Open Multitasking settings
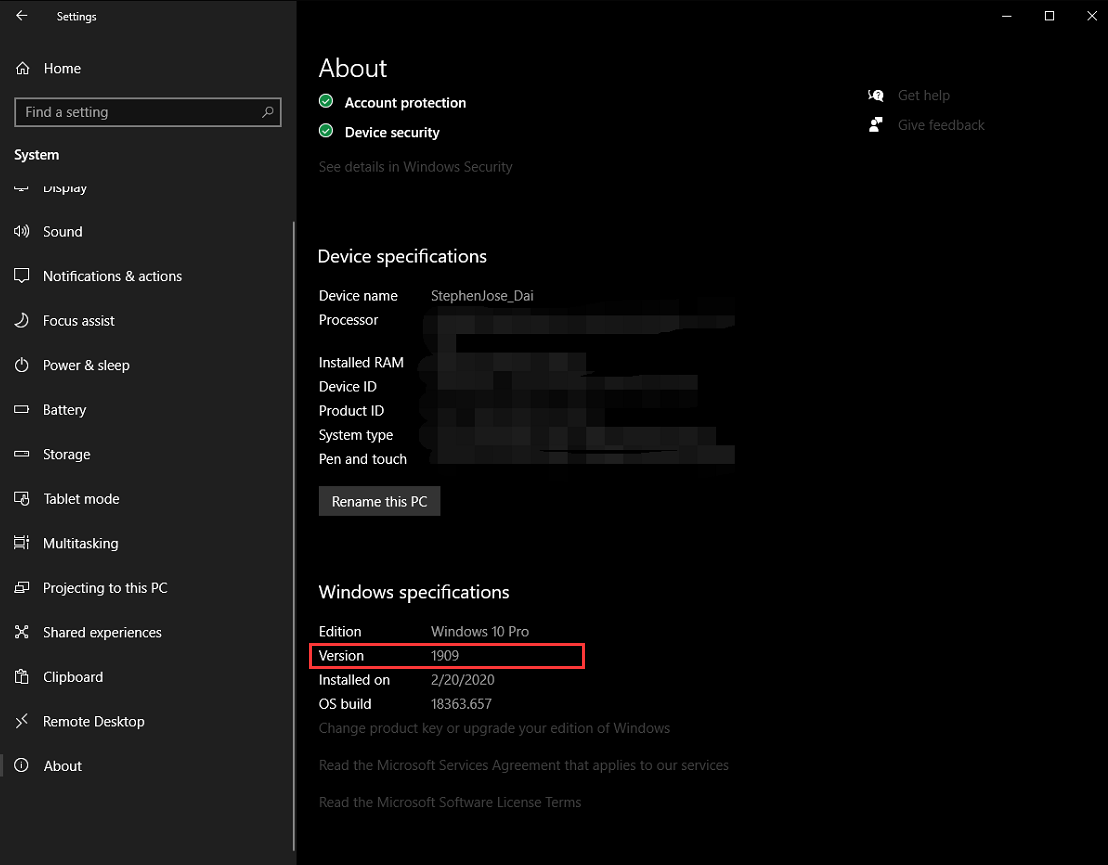This screenshot has width=1108, height=865. click(80, 543)
